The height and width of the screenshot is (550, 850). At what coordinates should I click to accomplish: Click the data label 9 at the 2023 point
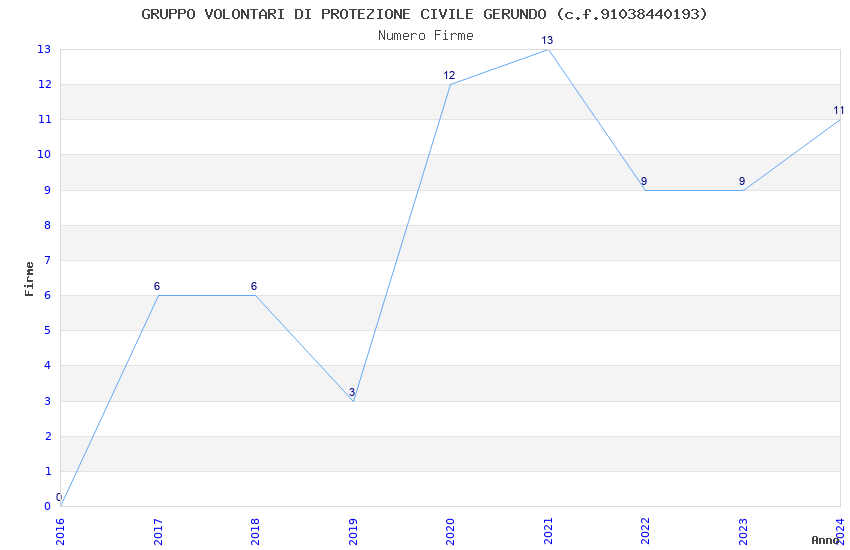(742, 182)
